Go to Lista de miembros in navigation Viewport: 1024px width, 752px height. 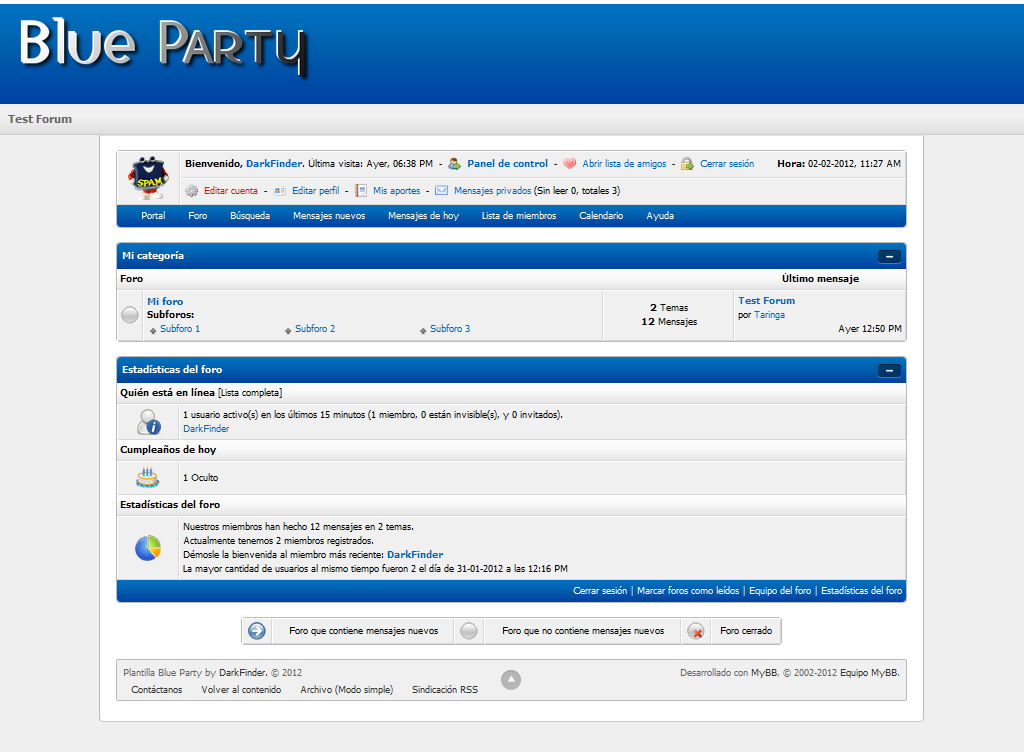point(519,215)
